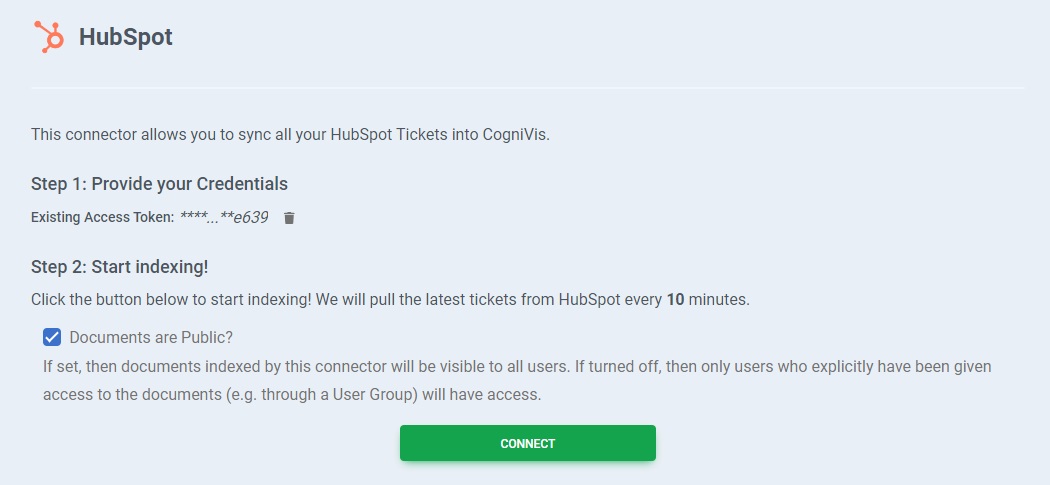Delete the existing access token
Screen dimensions: 1050x485
tap(289, 218)
